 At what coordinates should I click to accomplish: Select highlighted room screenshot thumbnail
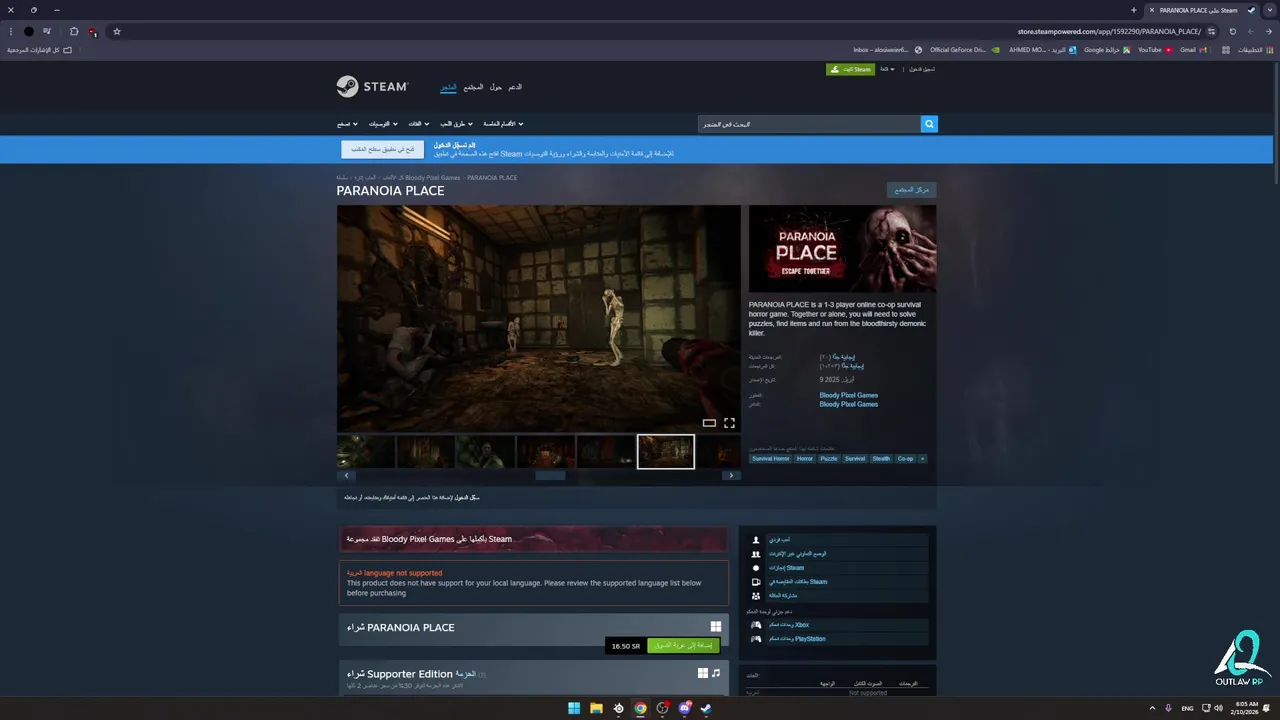tap(666, 452)
